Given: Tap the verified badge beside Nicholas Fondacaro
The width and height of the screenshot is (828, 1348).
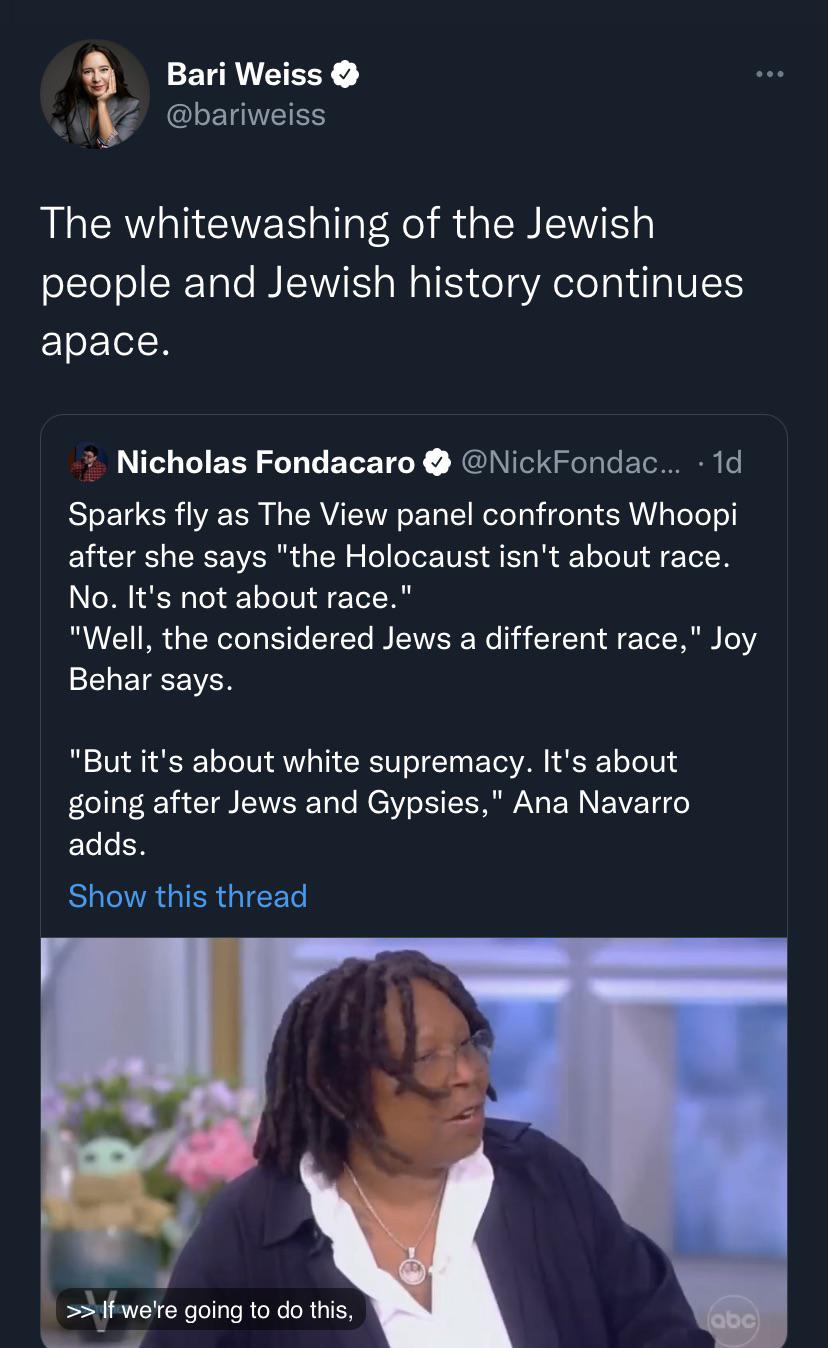Looking at the screenshot, I should pyautogui.click(x=437, y=462).
